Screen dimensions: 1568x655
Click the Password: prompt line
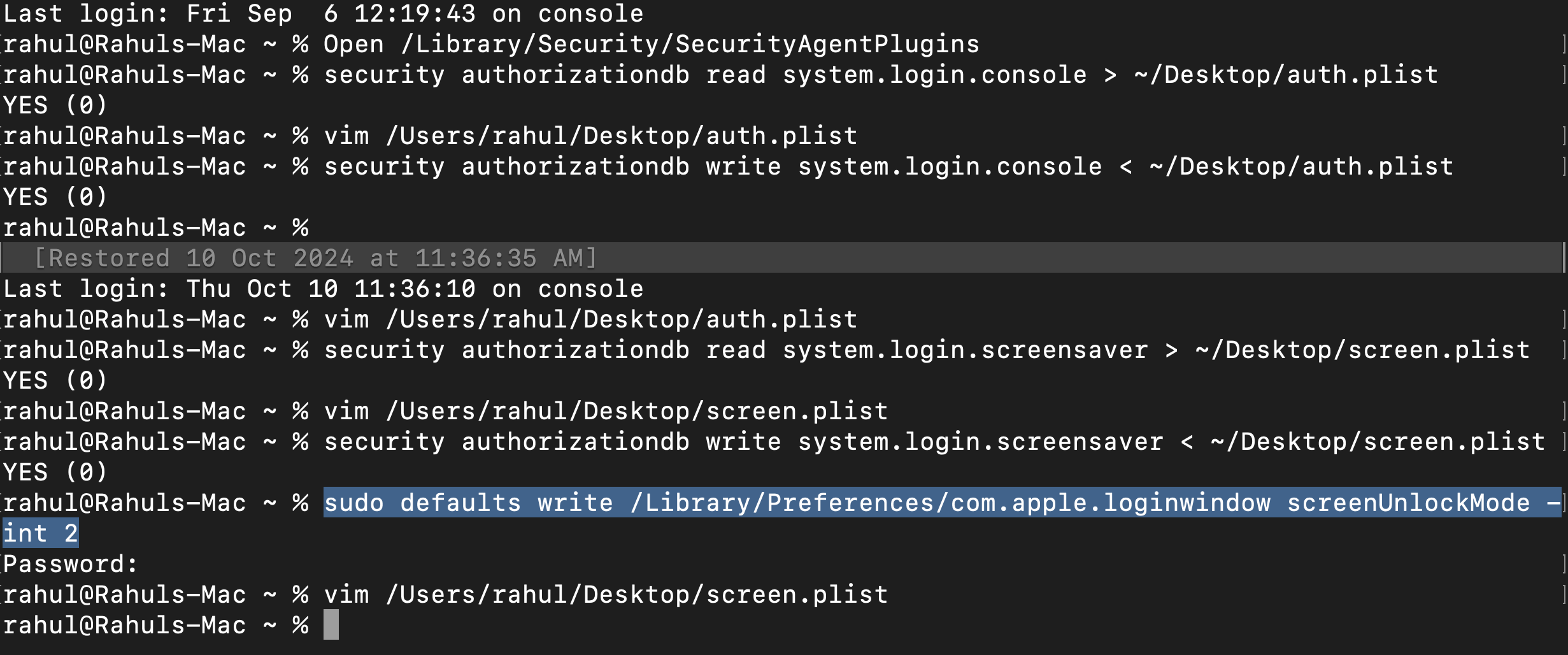[x=70, y=564]
